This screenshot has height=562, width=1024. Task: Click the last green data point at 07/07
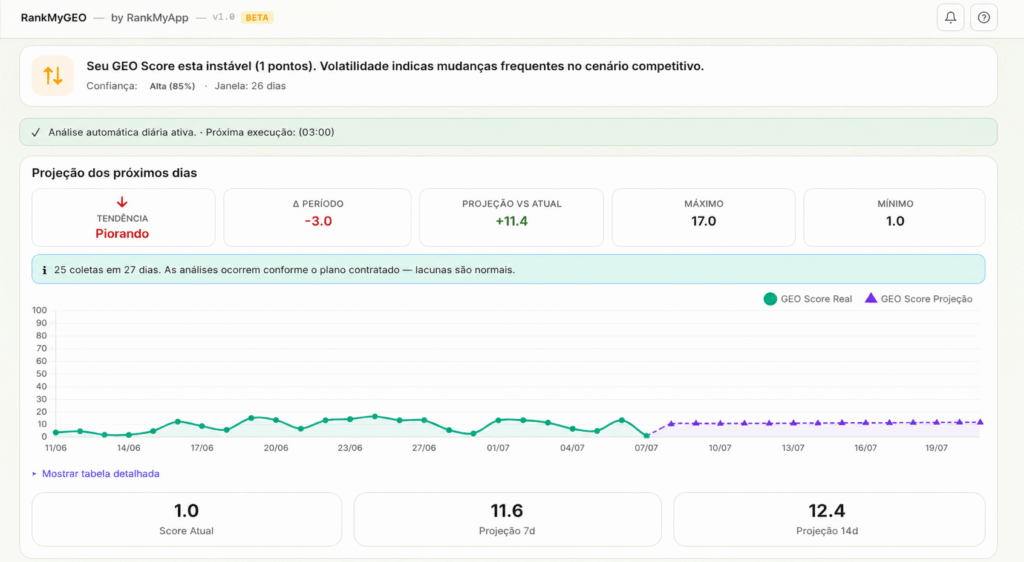tap(647, 435)
